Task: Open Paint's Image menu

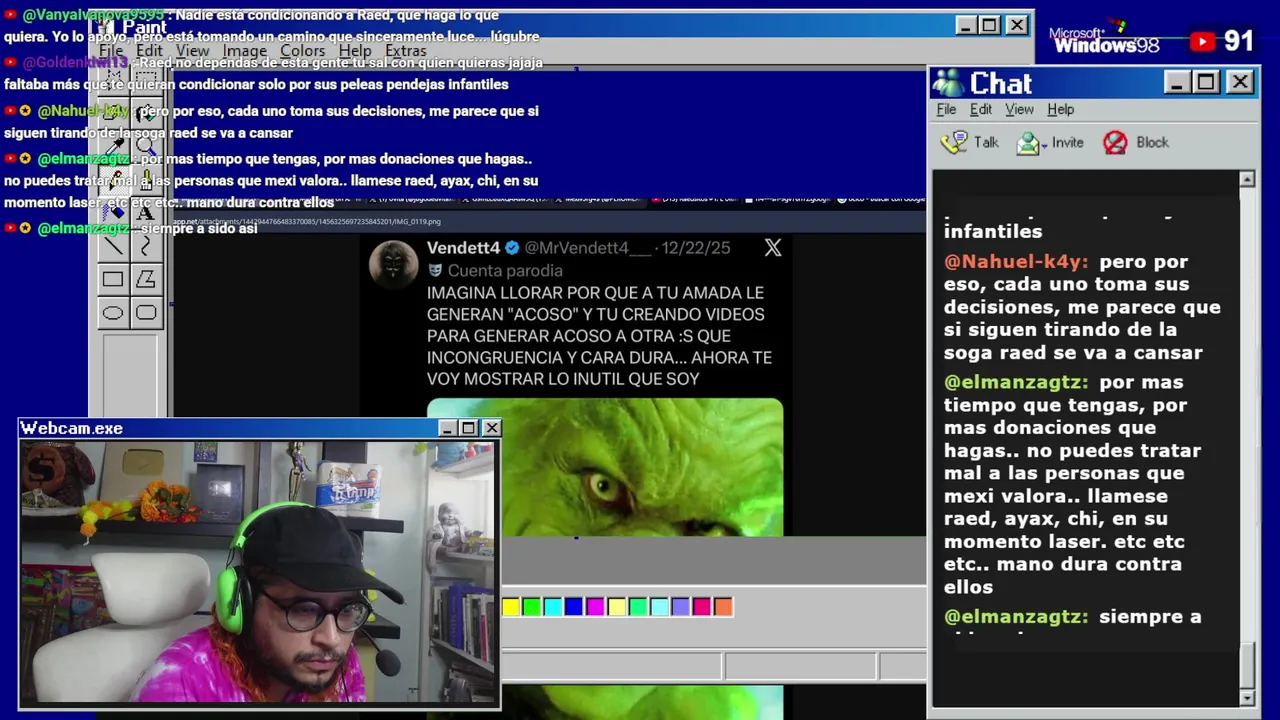Action: (x=245, y=51)
